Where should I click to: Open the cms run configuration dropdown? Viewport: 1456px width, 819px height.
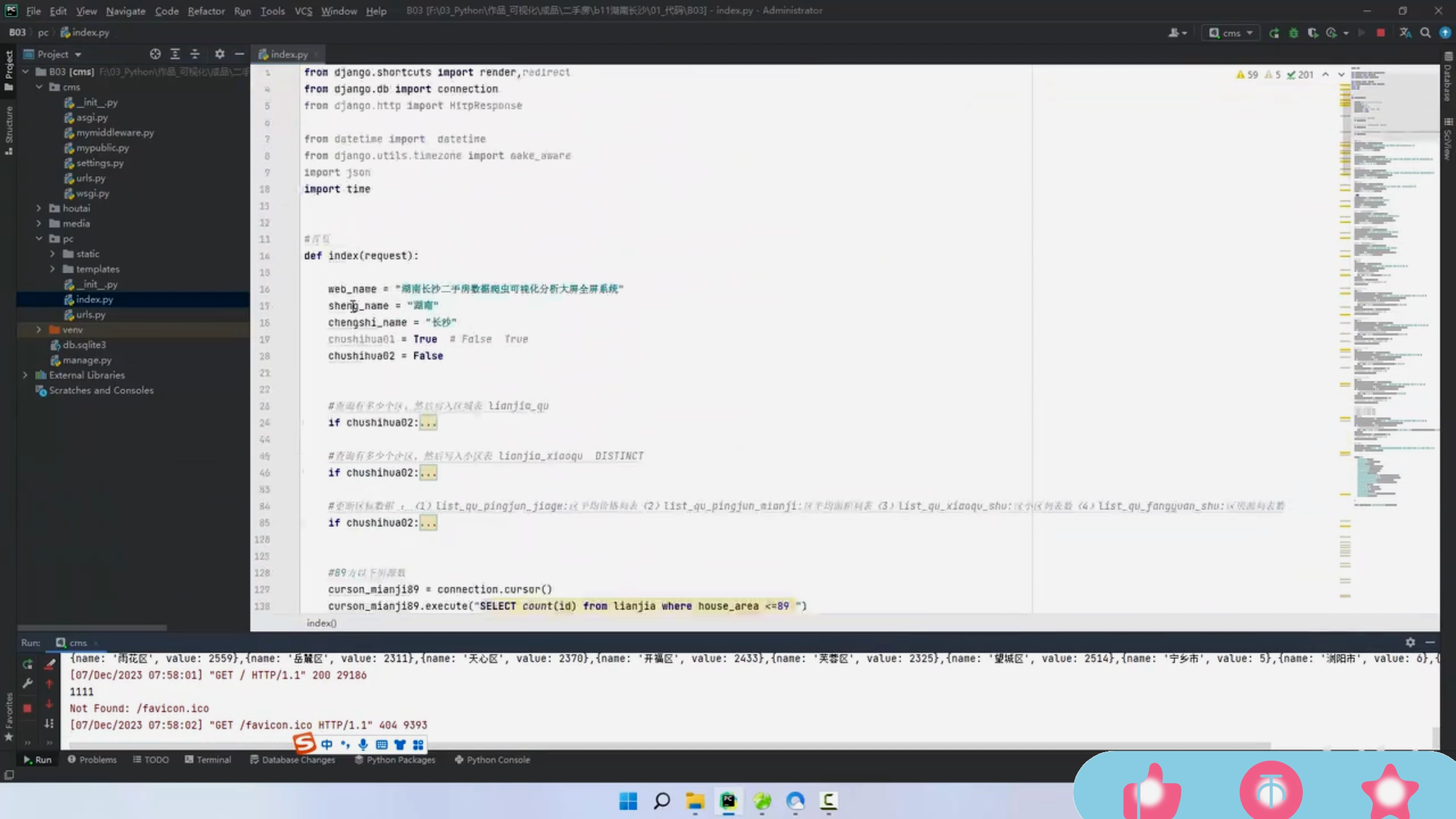coord(1232,33)
